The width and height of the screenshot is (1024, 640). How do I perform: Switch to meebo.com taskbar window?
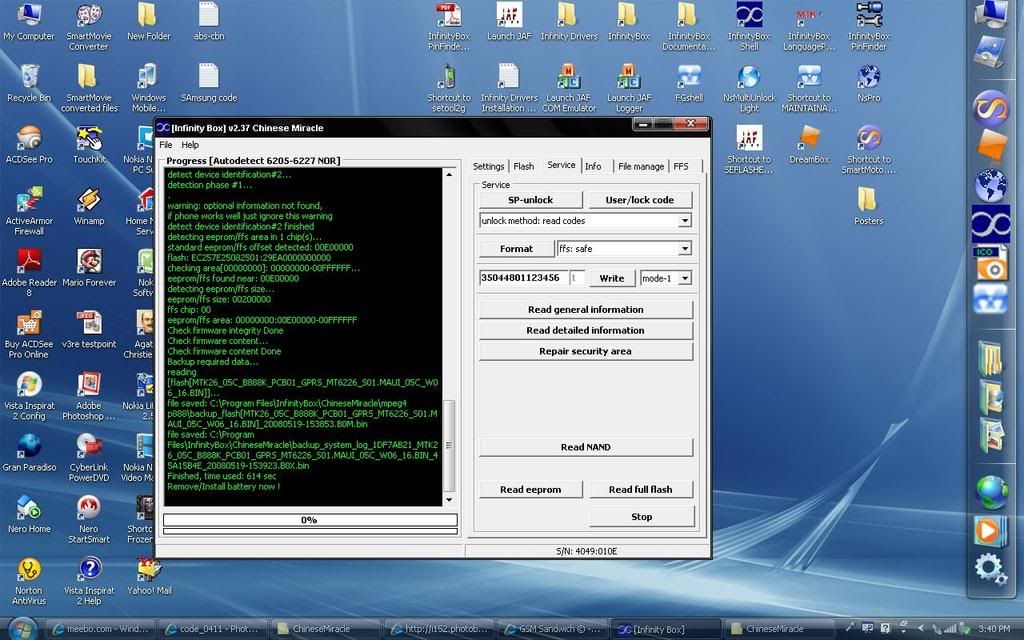click(101, 629)
